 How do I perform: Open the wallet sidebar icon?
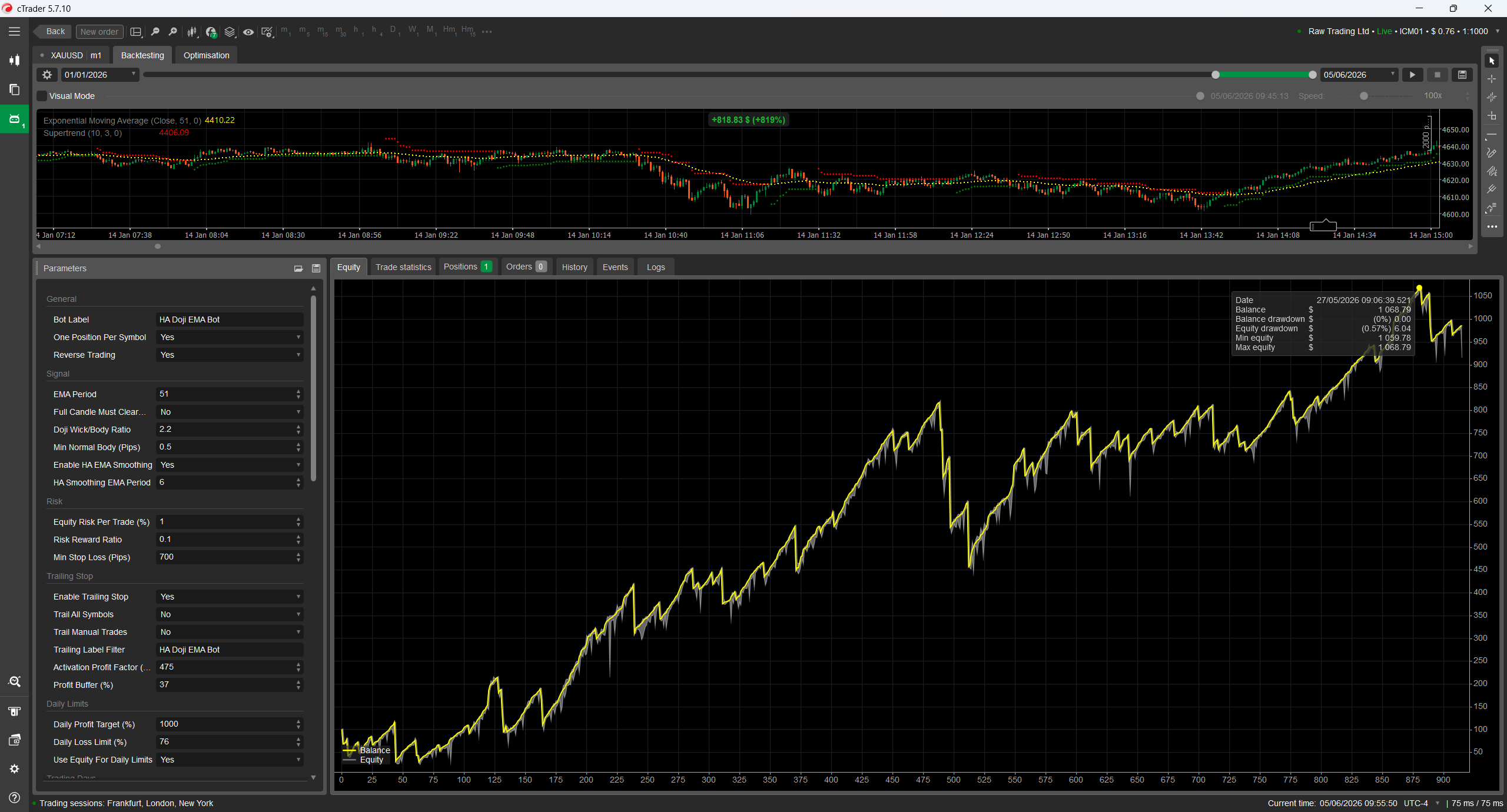(14, 740)
